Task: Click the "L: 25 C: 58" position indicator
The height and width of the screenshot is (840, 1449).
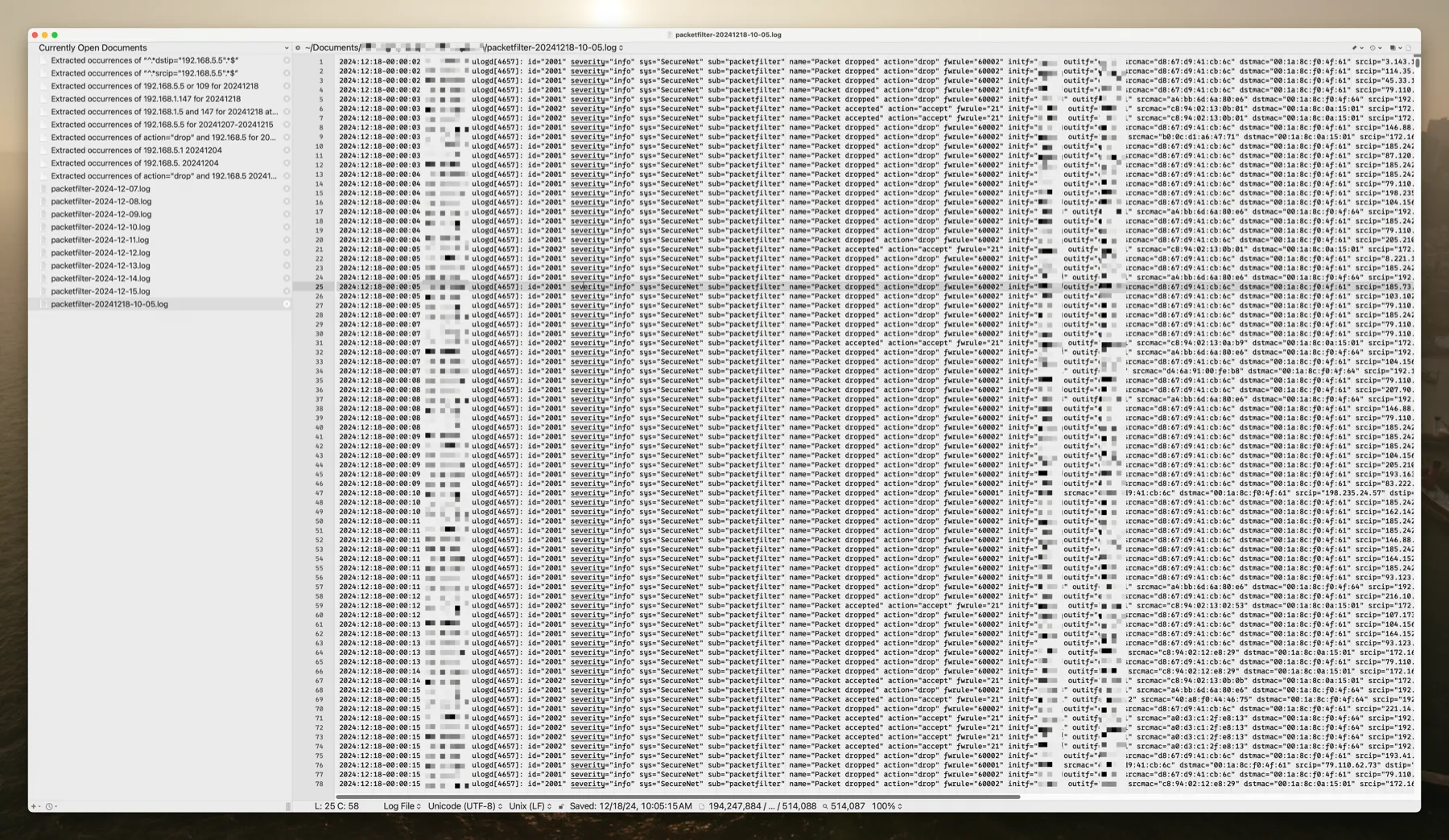Action: (336, 805)
